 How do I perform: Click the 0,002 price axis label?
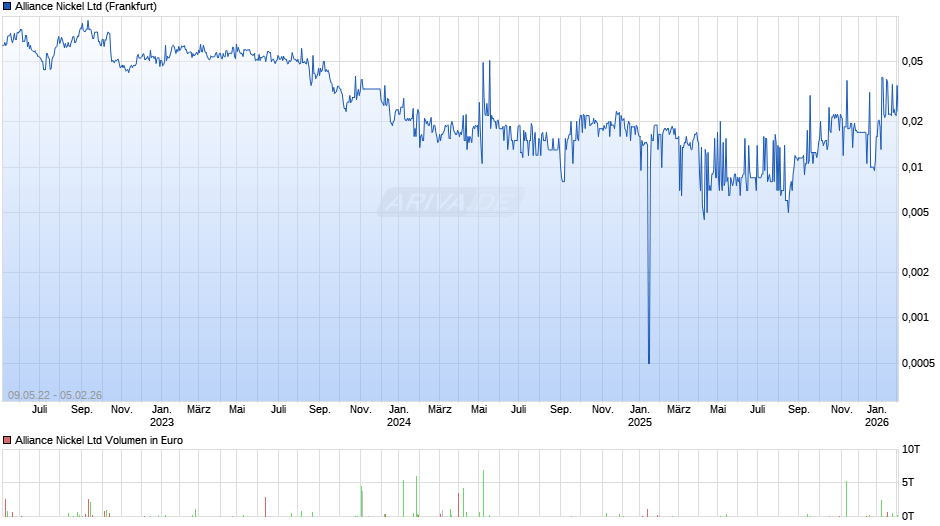click(x=915, y=272)
